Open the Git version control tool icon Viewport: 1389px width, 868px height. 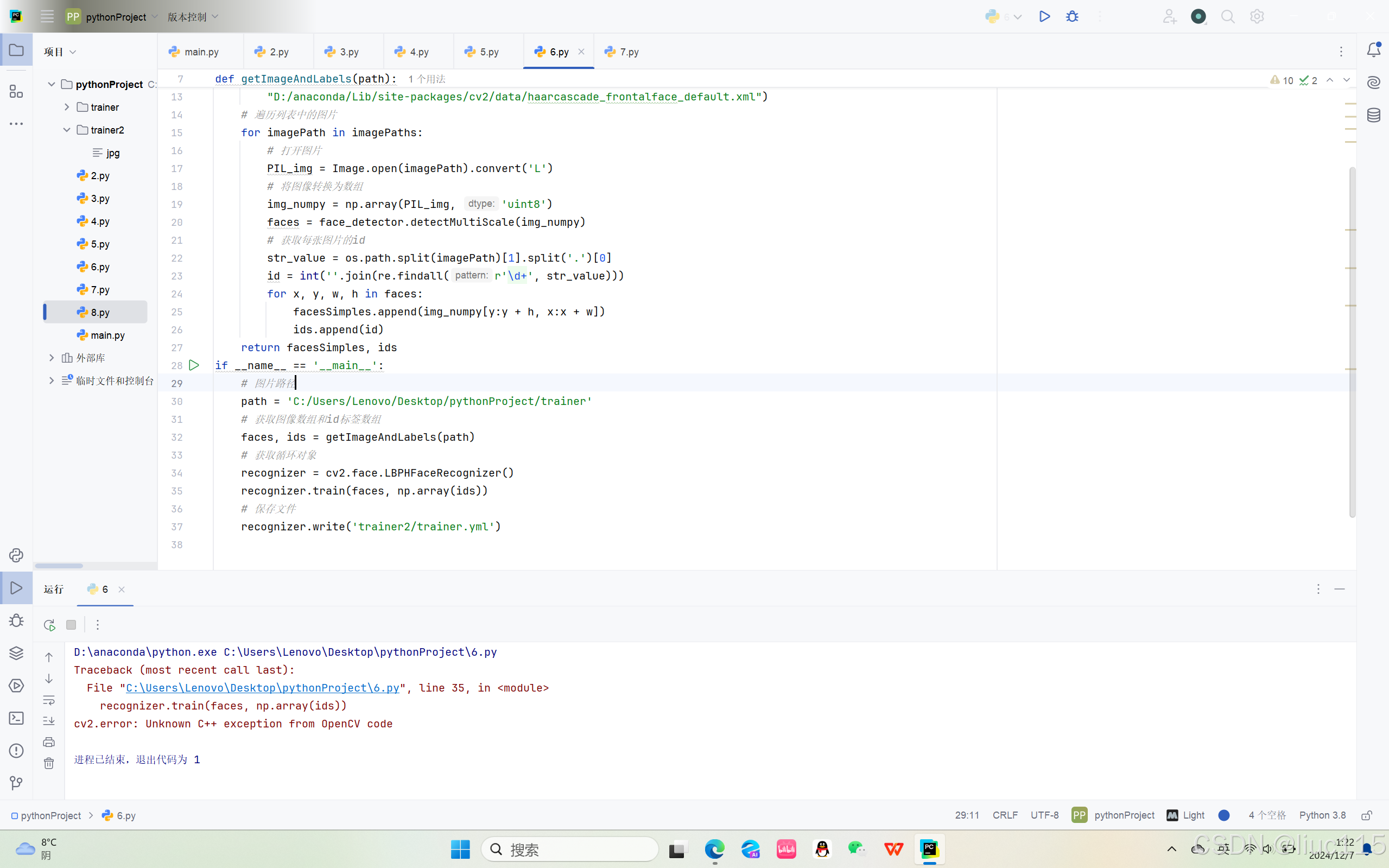16,783
